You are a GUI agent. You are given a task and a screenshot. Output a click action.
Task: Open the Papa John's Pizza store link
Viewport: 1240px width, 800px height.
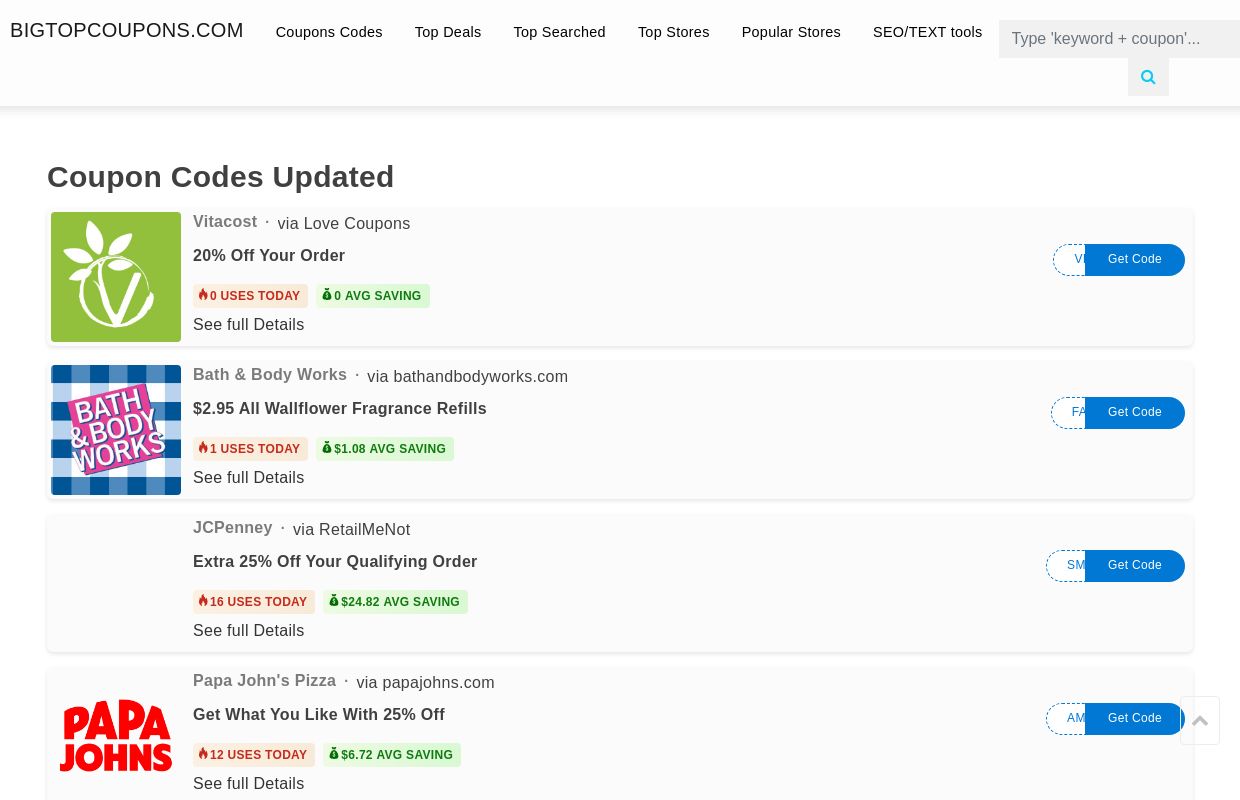(265, 681)
